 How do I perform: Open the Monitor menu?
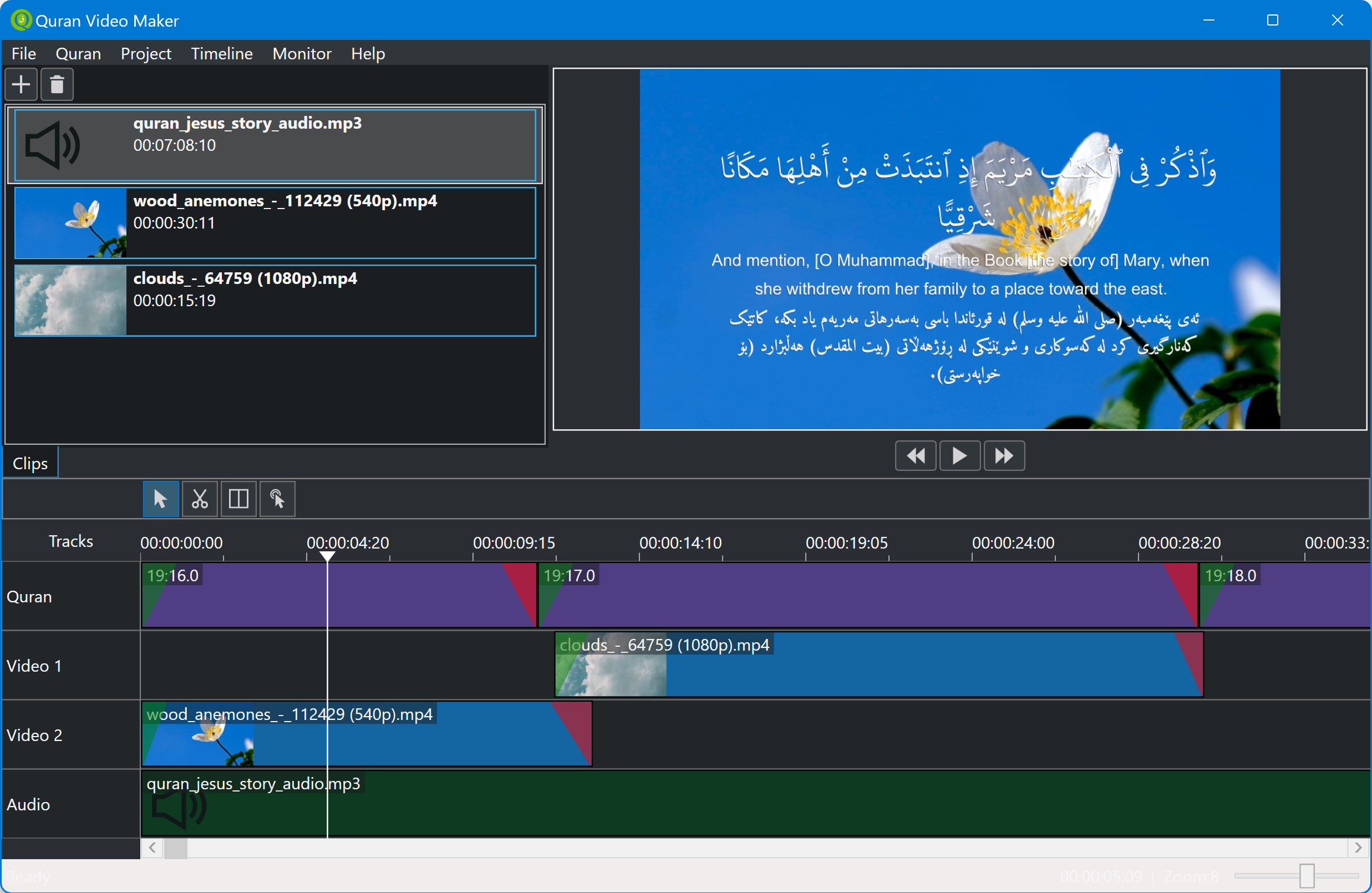click(302, 54)
